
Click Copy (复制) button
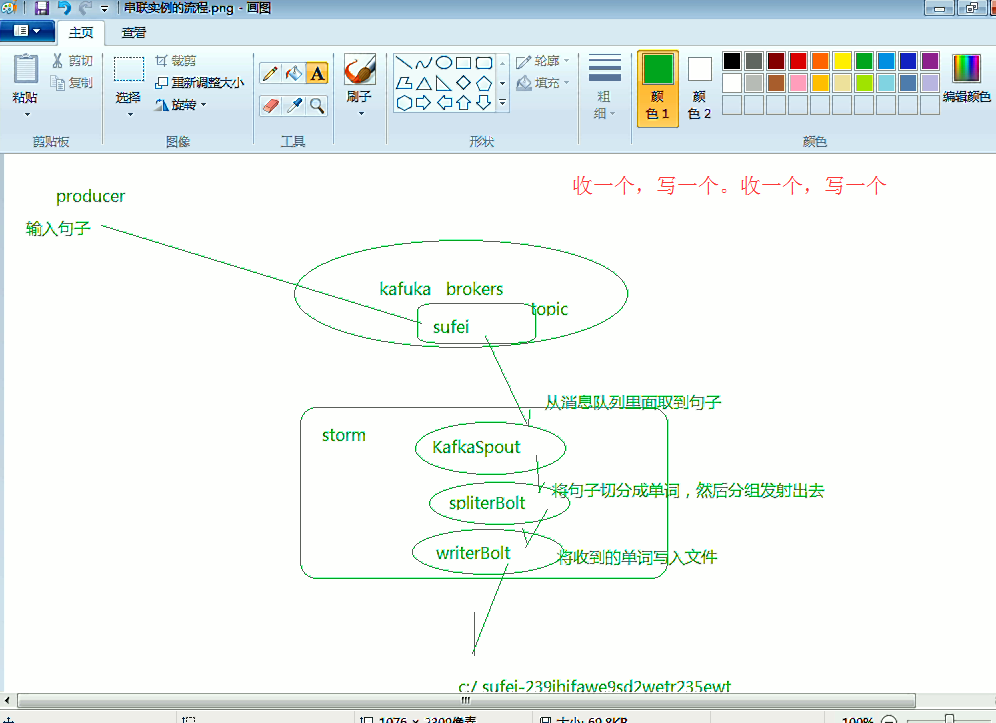(x=72, y=83)
